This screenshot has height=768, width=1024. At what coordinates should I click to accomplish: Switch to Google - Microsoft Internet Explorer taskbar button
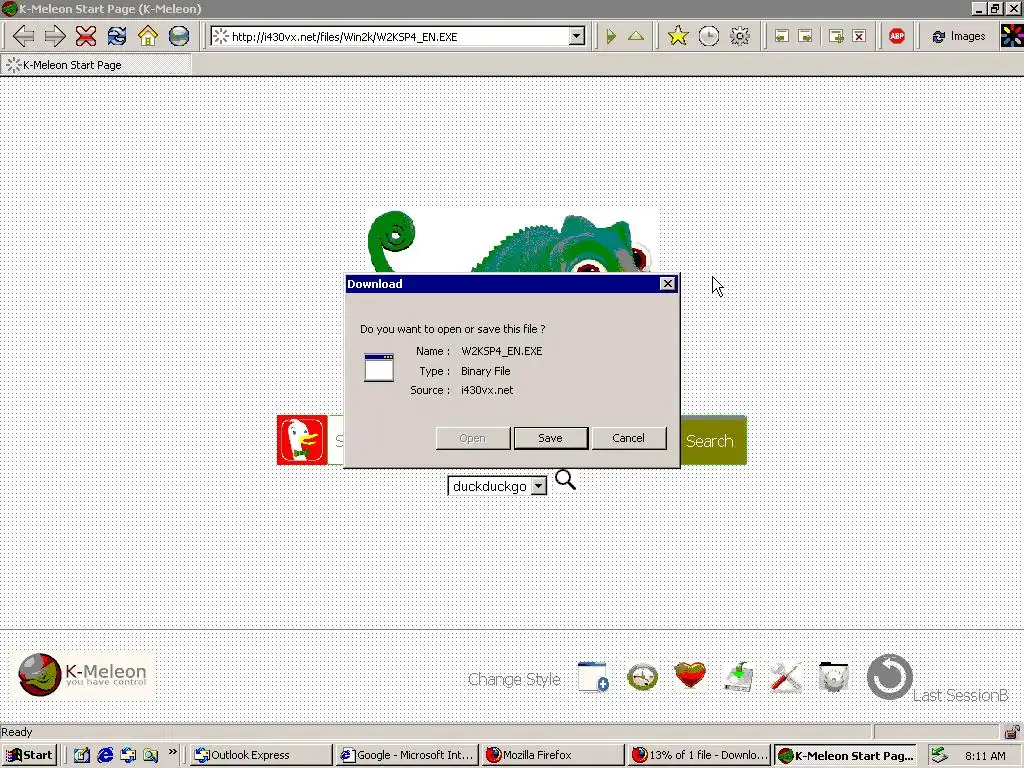(x=408, y=755)
